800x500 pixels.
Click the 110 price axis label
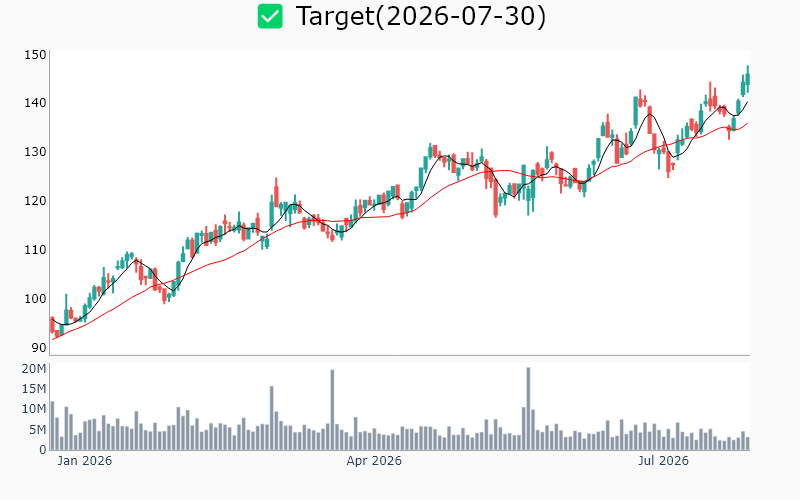click(x=35, y=250)
